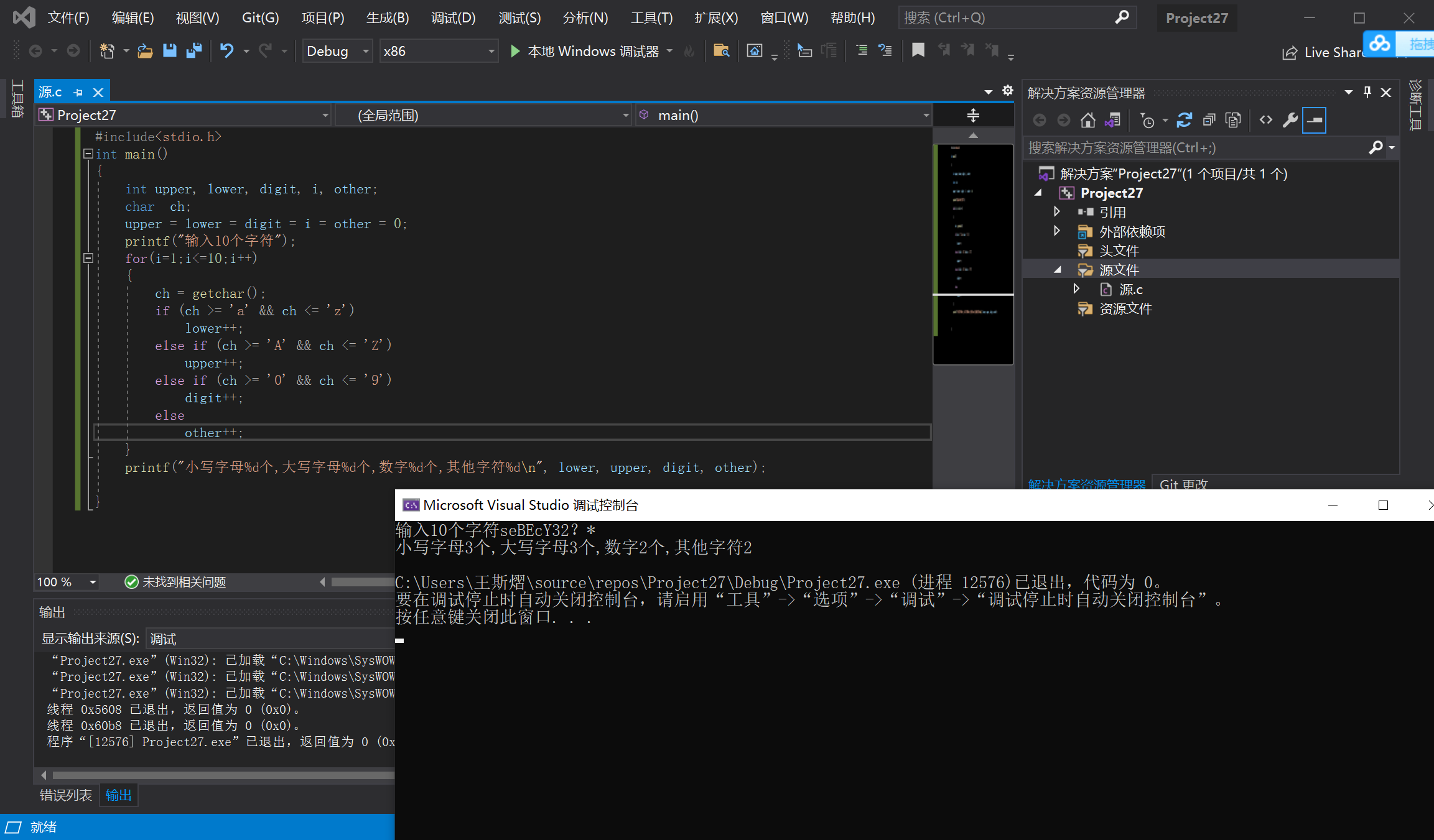Click the sync/refresh icon in Solution Explorer
The image size is (1434, 840).
(x=1184, y=120)
